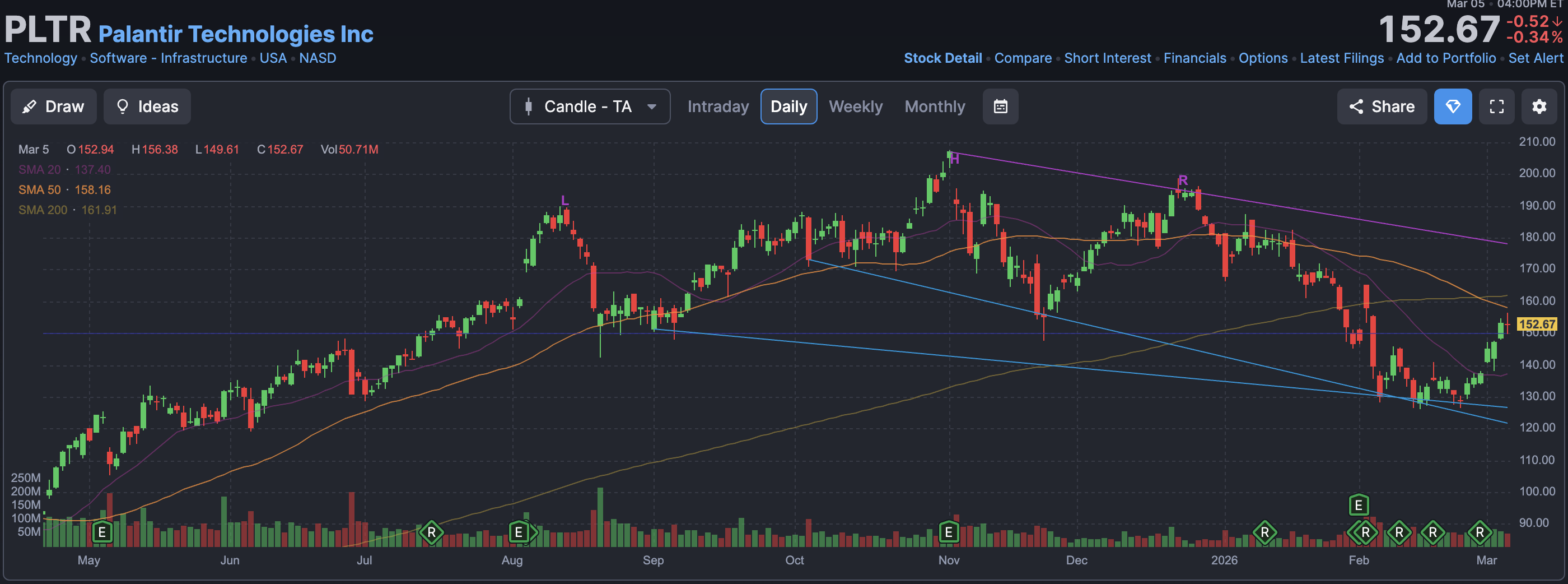Select the Daily timeframe

[x=789, y=106]
